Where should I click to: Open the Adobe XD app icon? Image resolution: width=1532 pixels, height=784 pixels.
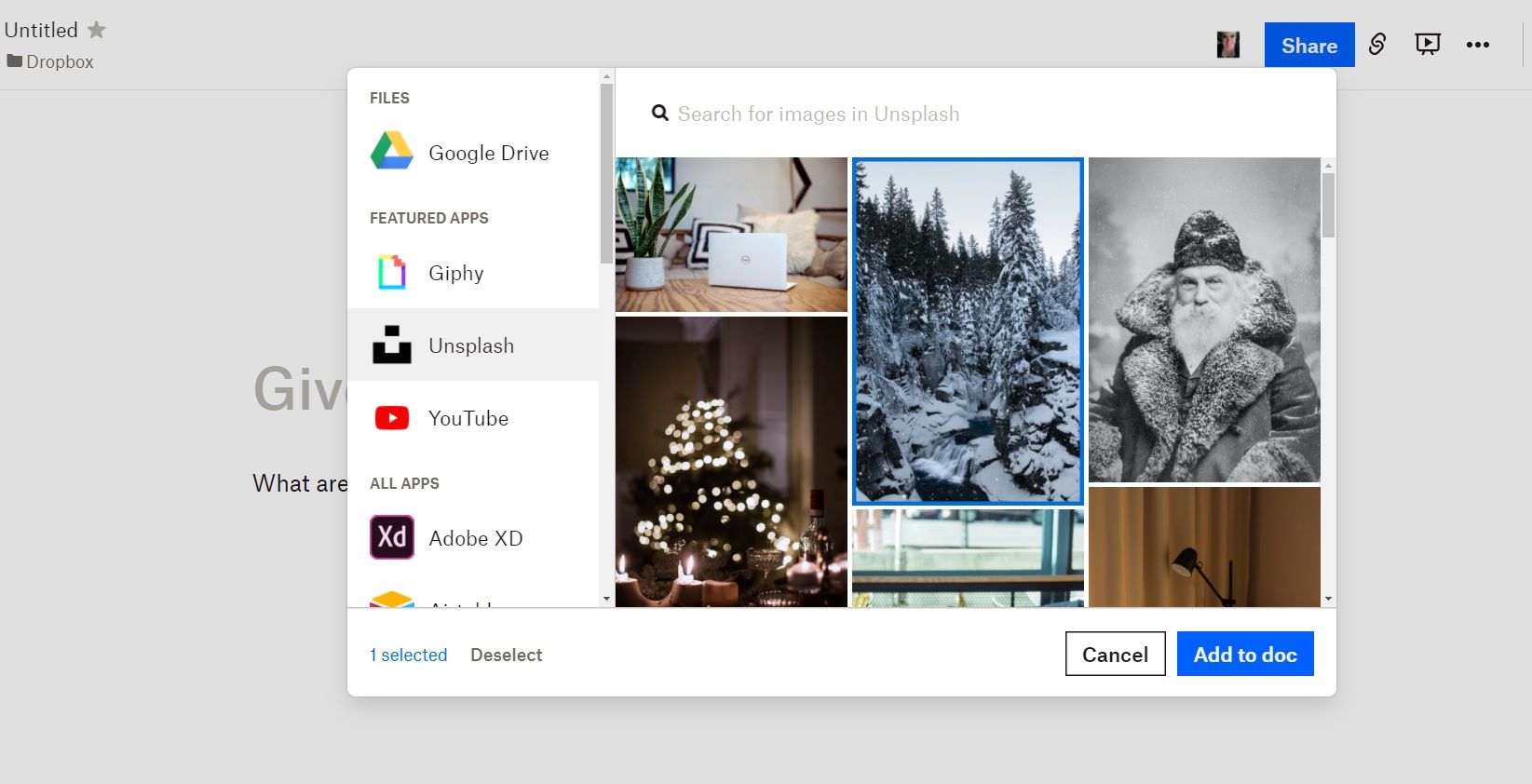point(391,537)
